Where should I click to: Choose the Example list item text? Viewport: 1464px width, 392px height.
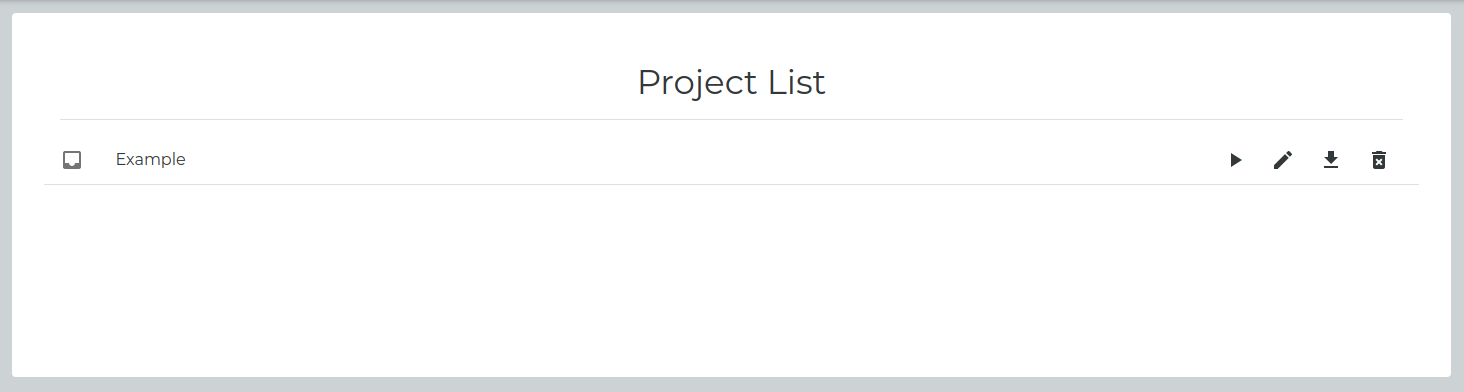[151, 159]
